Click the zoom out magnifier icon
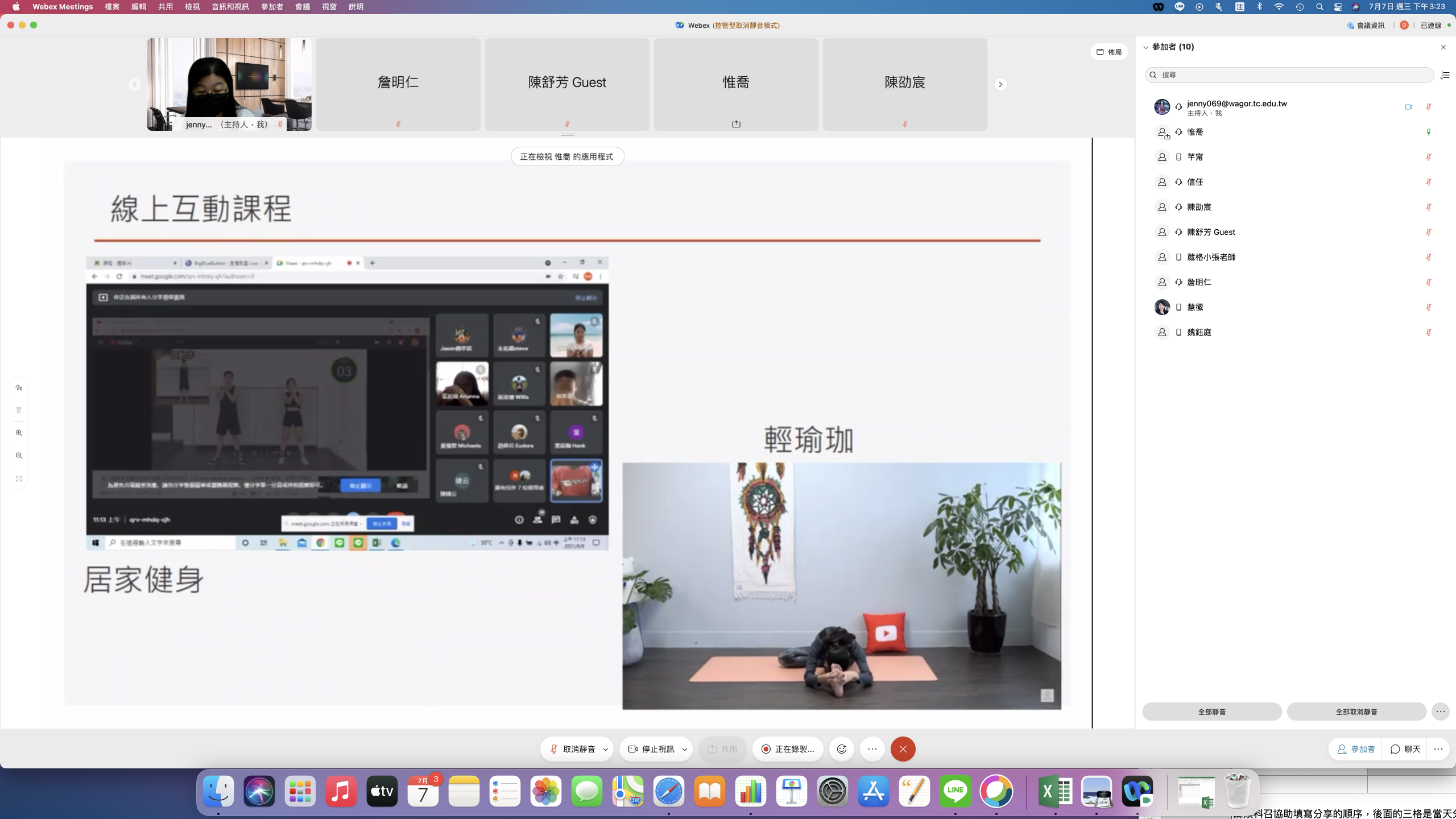This screenshot has height=819, width=1456. point(19,456)
